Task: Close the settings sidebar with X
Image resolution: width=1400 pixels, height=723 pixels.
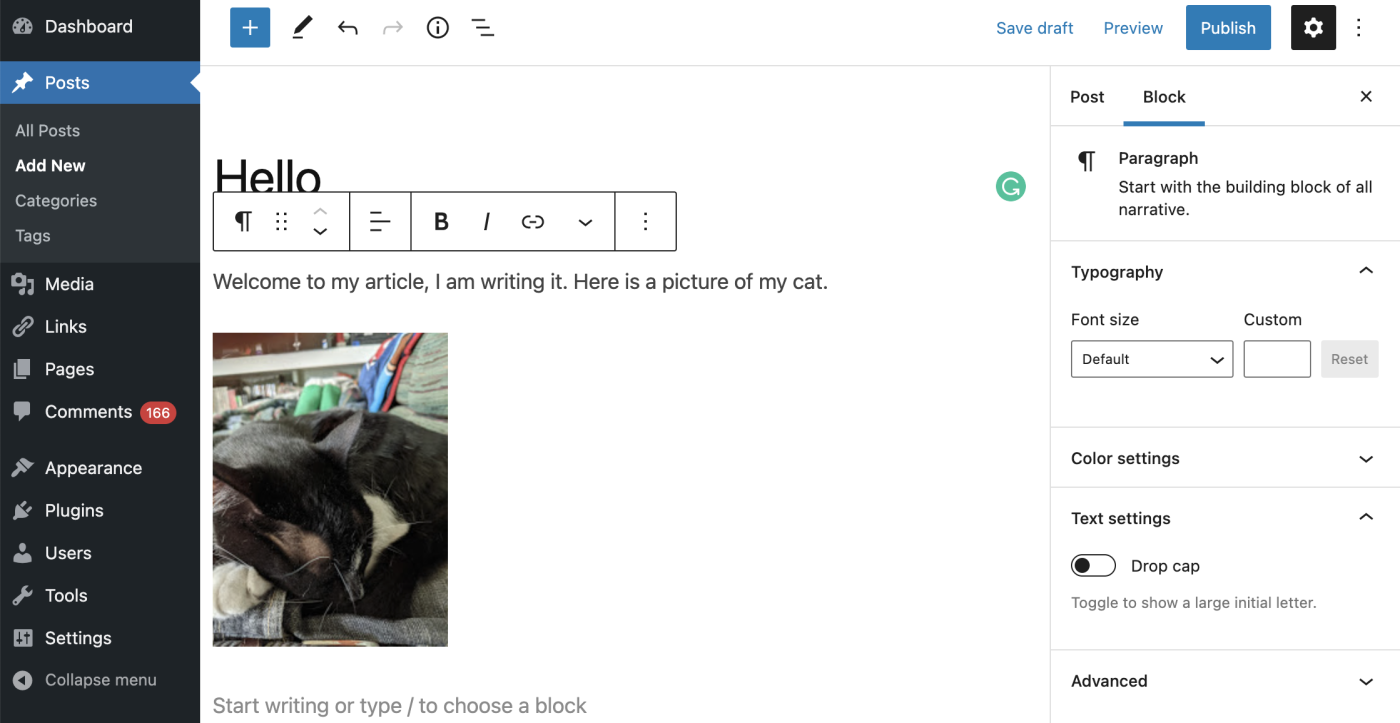Action: [x=1366, y=97]
